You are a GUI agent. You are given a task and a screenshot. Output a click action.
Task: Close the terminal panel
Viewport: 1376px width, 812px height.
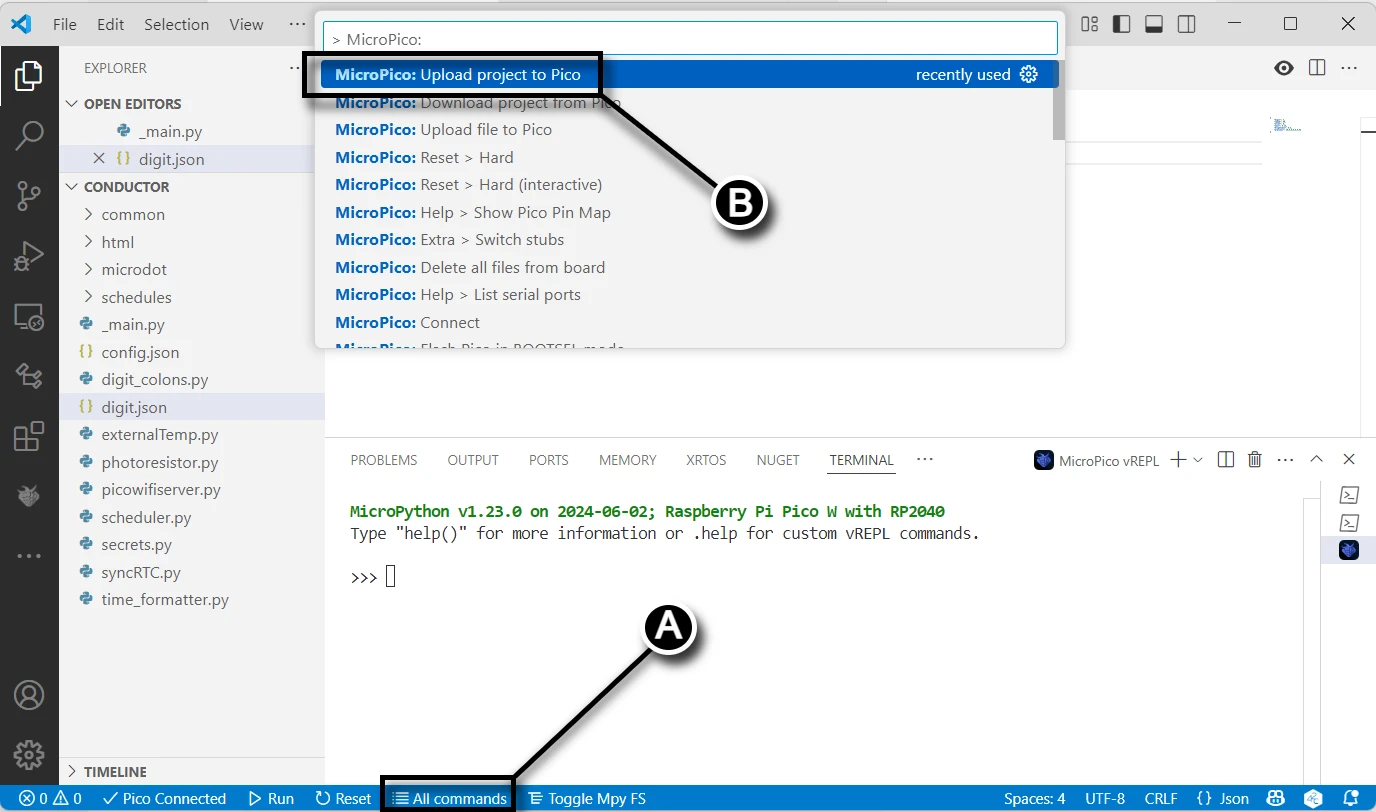tap(1349, 460)
